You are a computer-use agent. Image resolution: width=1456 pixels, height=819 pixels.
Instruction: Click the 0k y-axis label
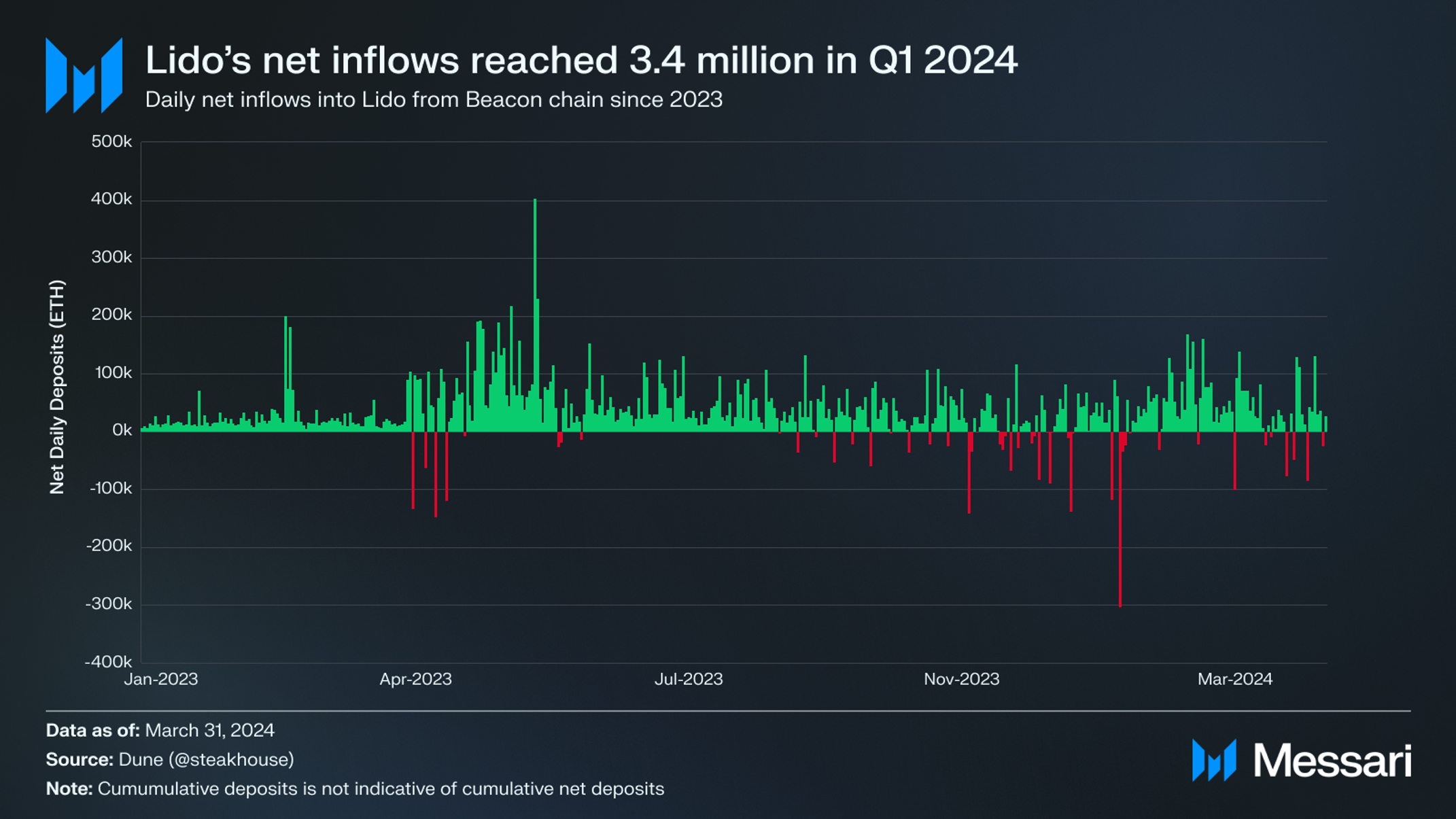[x=122, y=430]
